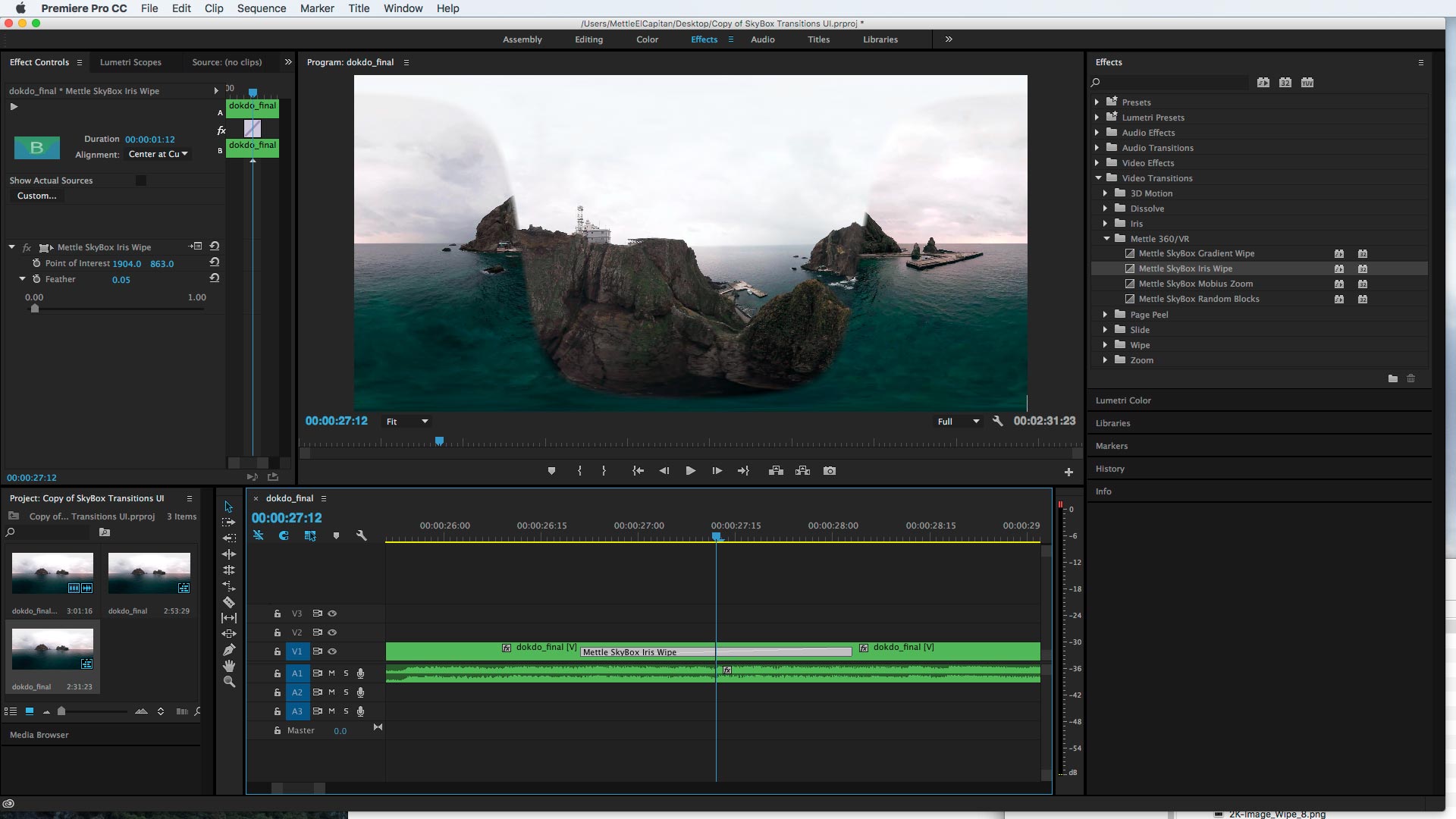
Task: Select the Mettle SkyBox Mobius Zoom transition
Action: click(x=1195, y=284)
